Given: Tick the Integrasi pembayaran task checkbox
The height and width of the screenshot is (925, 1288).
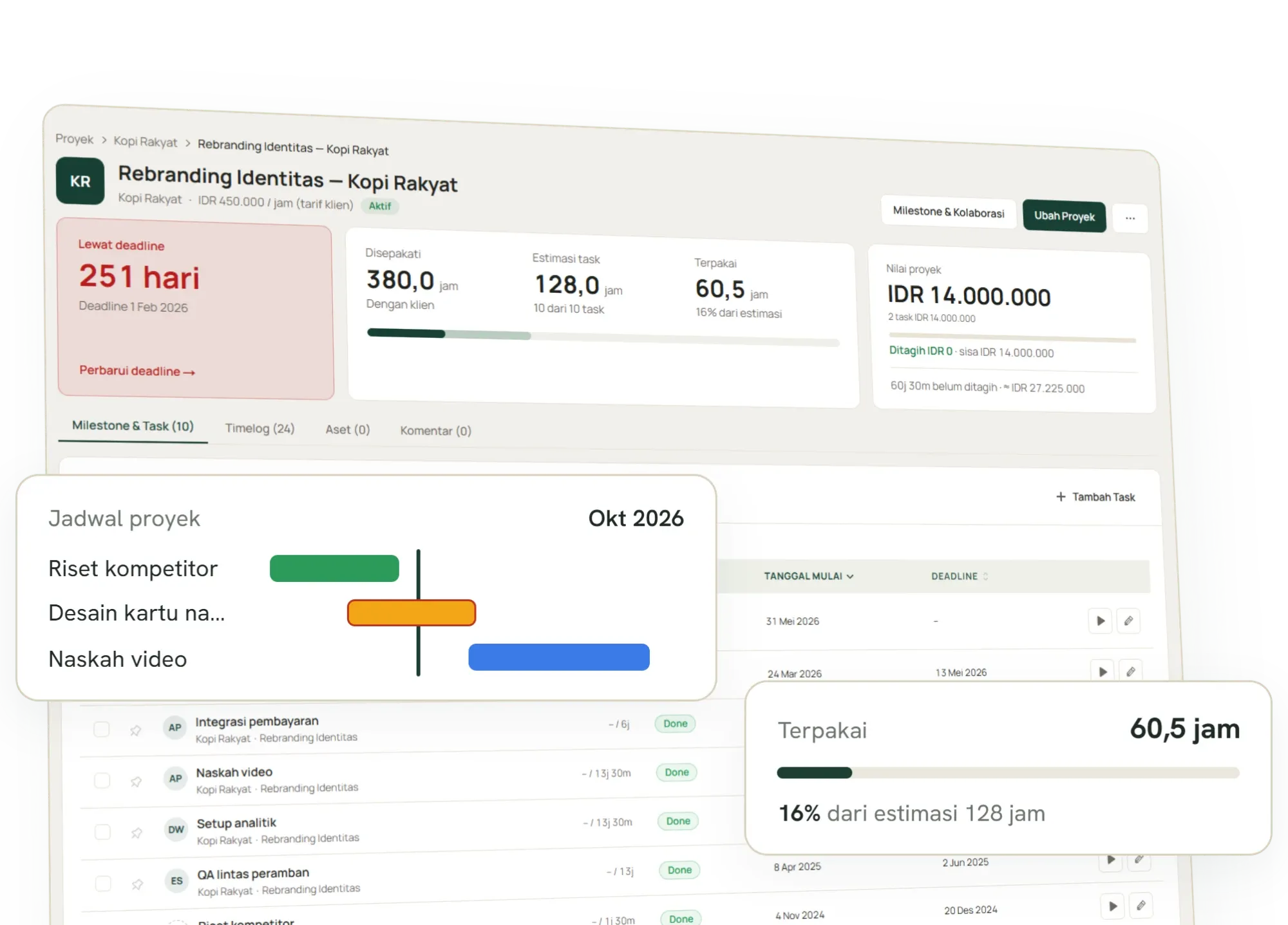Looking at the screenshot, I should pyautogui.click(x=101, y=729).
